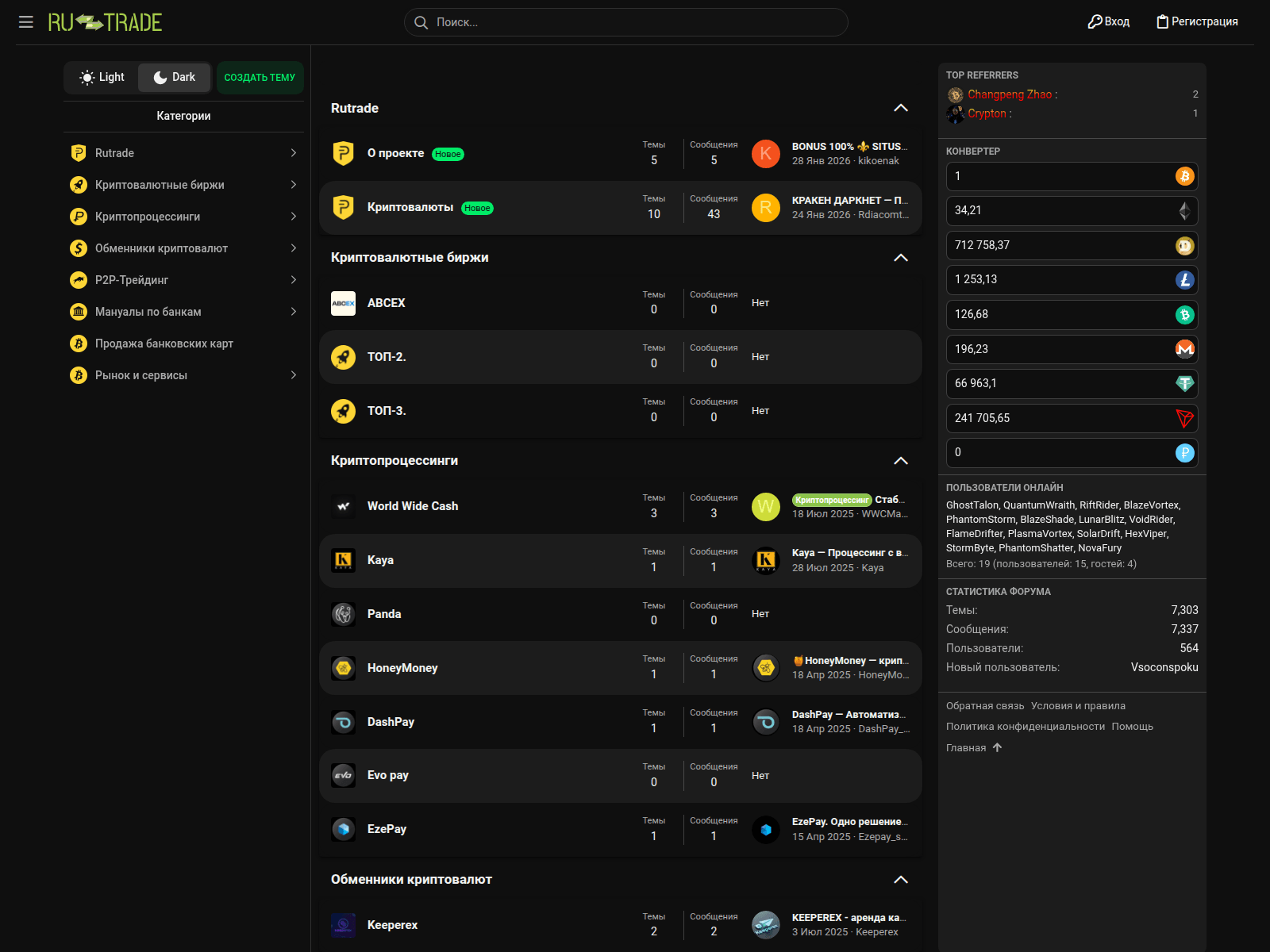This screenshot has height=952, width=1270.
Task: Expand Мануалы по банкам sidebar chevron
Action: [x=294, y=312]
